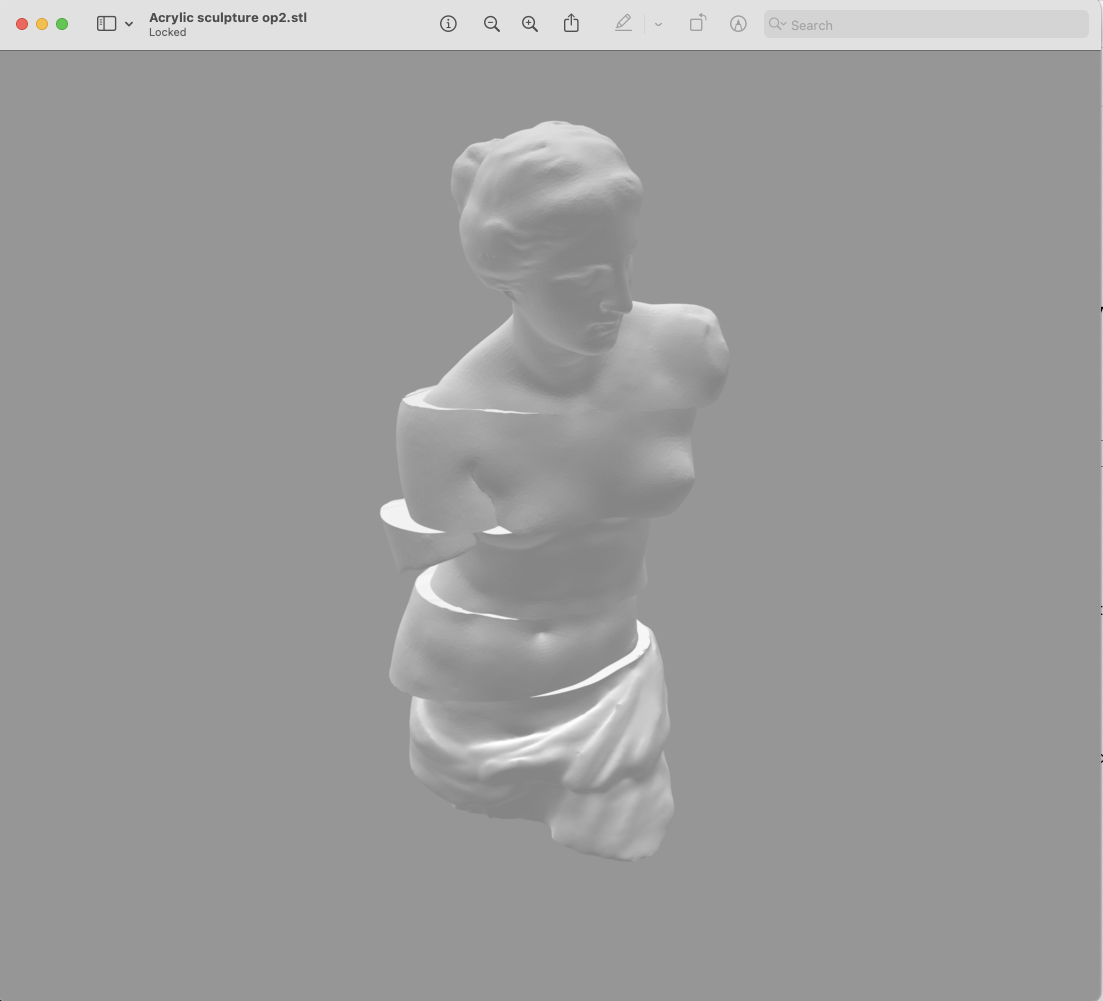This screenshot has height=1001, width=1103.
Task: Click the draped cloth at statue's base
Action: pos(560,760)
